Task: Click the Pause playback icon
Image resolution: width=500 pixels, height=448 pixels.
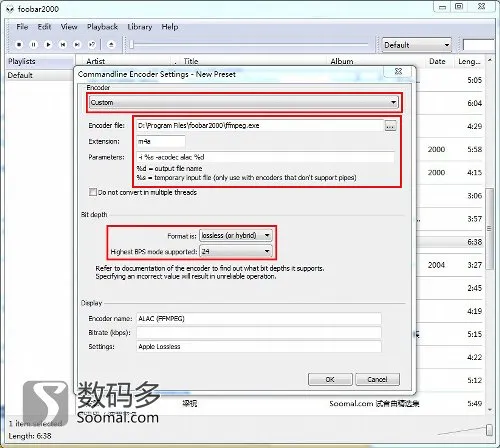Action: [x=34, y=44]
